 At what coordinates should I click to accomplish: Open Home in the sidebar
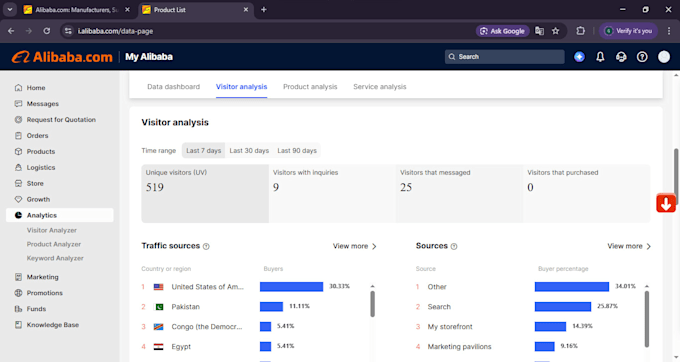point(36,88)
